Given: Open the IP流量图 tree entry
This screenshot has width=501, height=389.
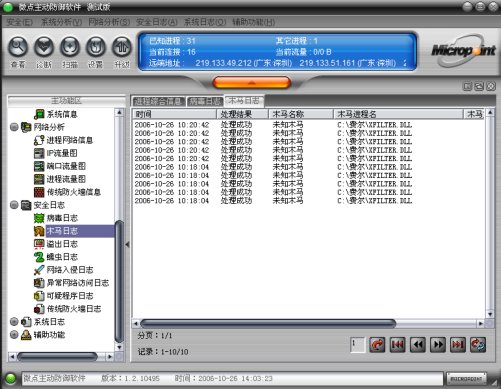Looking at the screenshot, I should 56,153.
